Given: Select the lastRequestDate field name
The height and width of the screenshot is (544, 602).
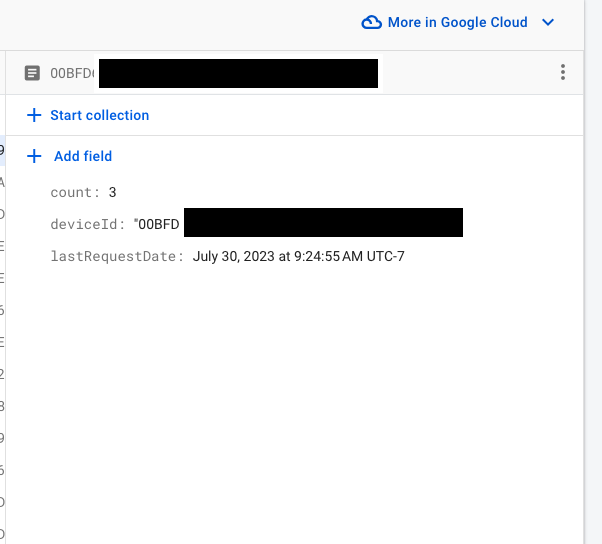Looking at the screenshot, I should click(117, 257).
